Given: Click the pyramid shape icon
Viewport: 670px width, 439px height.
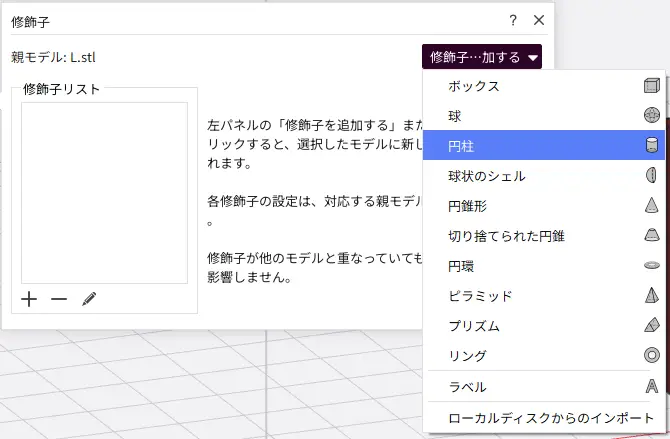Looking at the screenshot, I should tap(651, 296).
